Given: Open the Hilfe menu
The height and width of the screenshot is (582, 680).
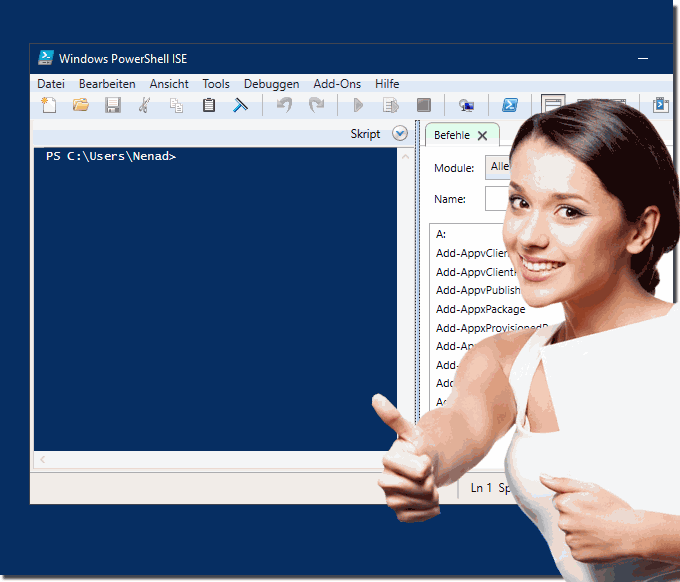Looking at the screenshot, I should click(x=387, y=84).
